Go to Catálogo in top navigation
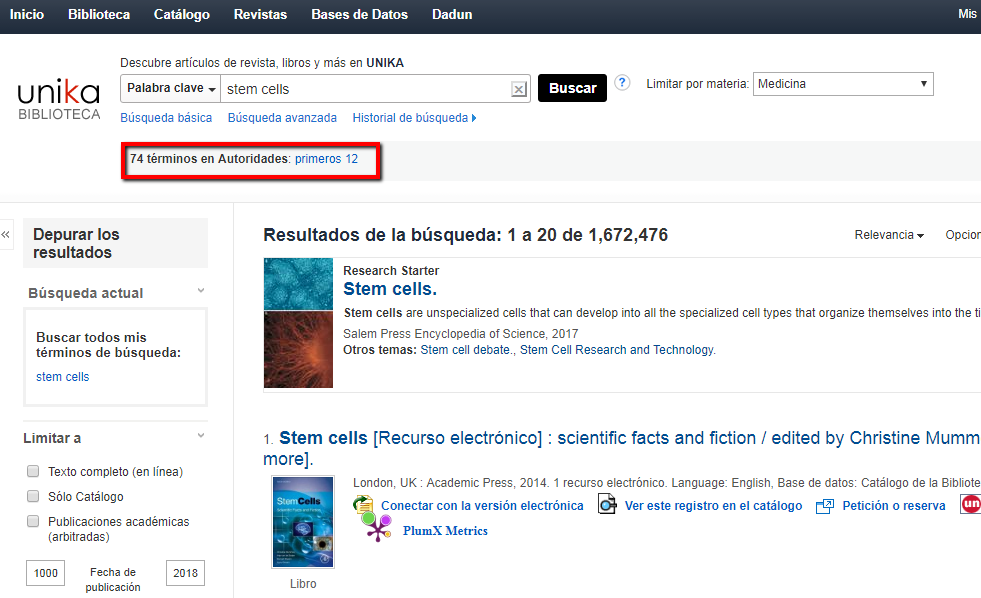Image resolution: width=981 pixels, height=598 pixels. click(x=182, y=15)
